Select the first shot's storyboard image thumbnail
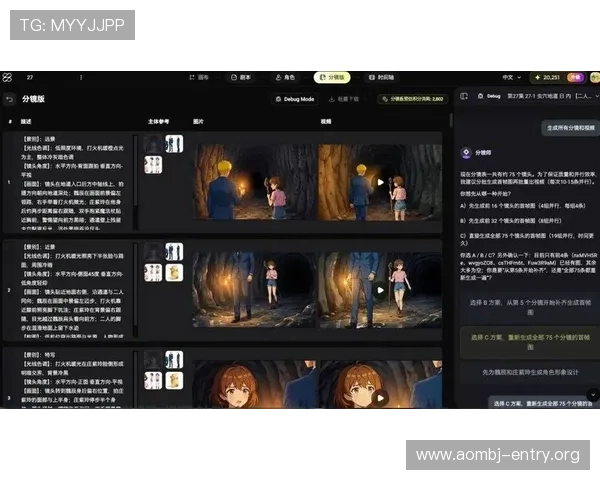Screen dimensions: 600x480 254,183
